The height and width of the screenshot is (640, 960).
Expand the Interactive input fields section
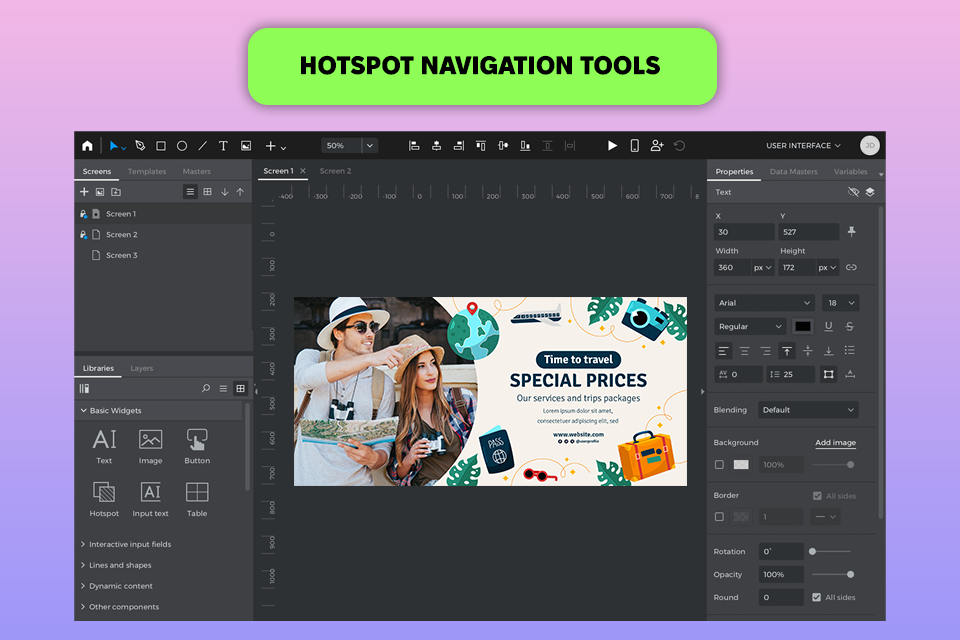pyautogui.click(x=129, y=545)
